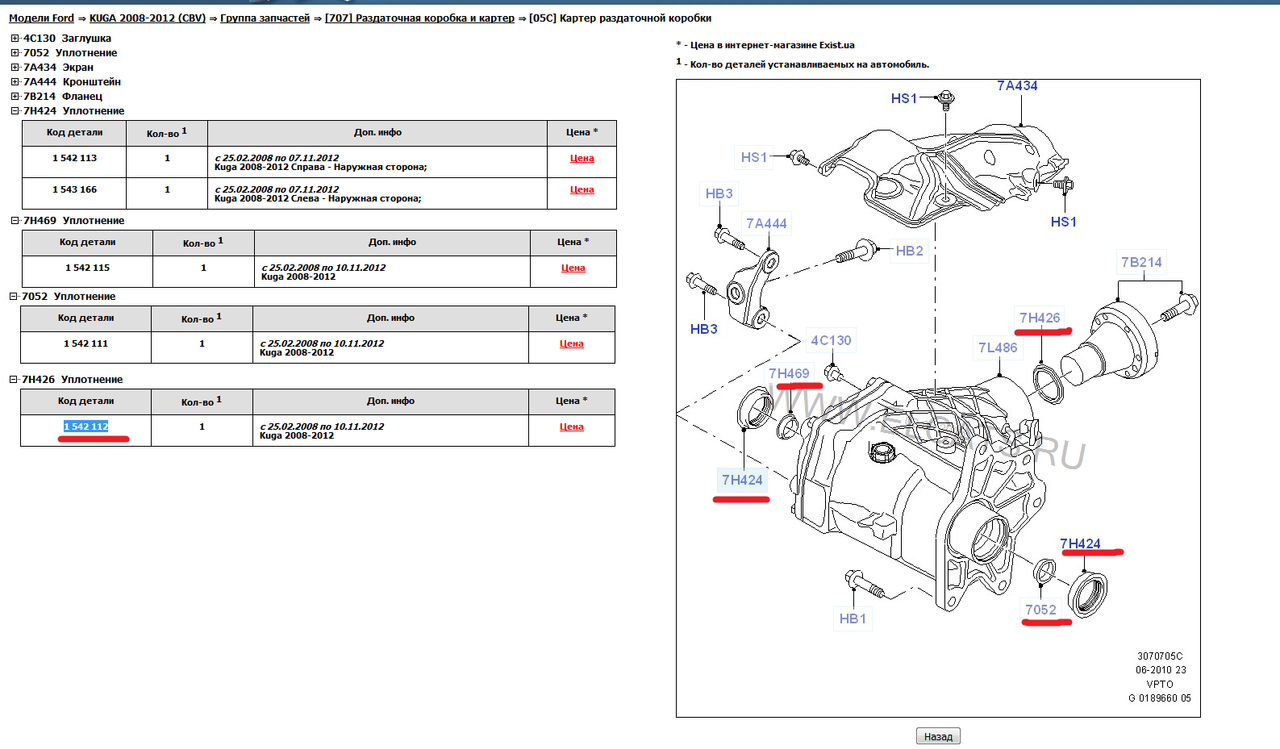This screenshot has width=1280, height=749.
Task: Select the 7H426 label in the diagram
Action: (1040, 318)
